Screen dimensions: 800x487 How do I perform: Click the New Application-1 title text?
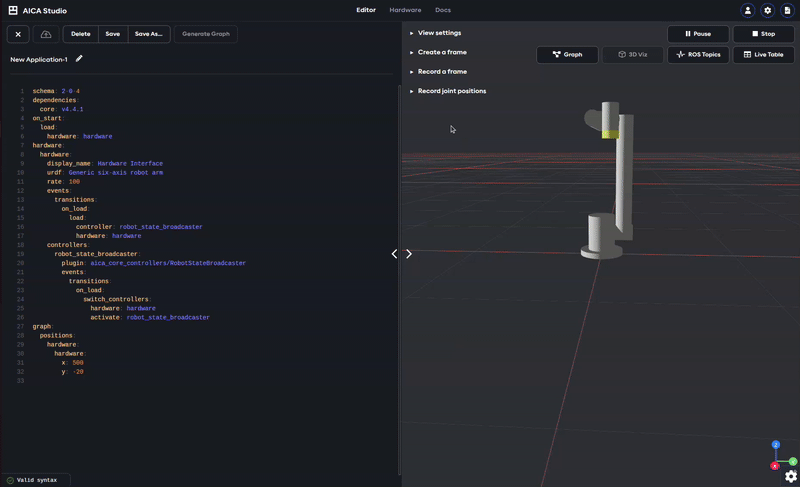[39, 60]
